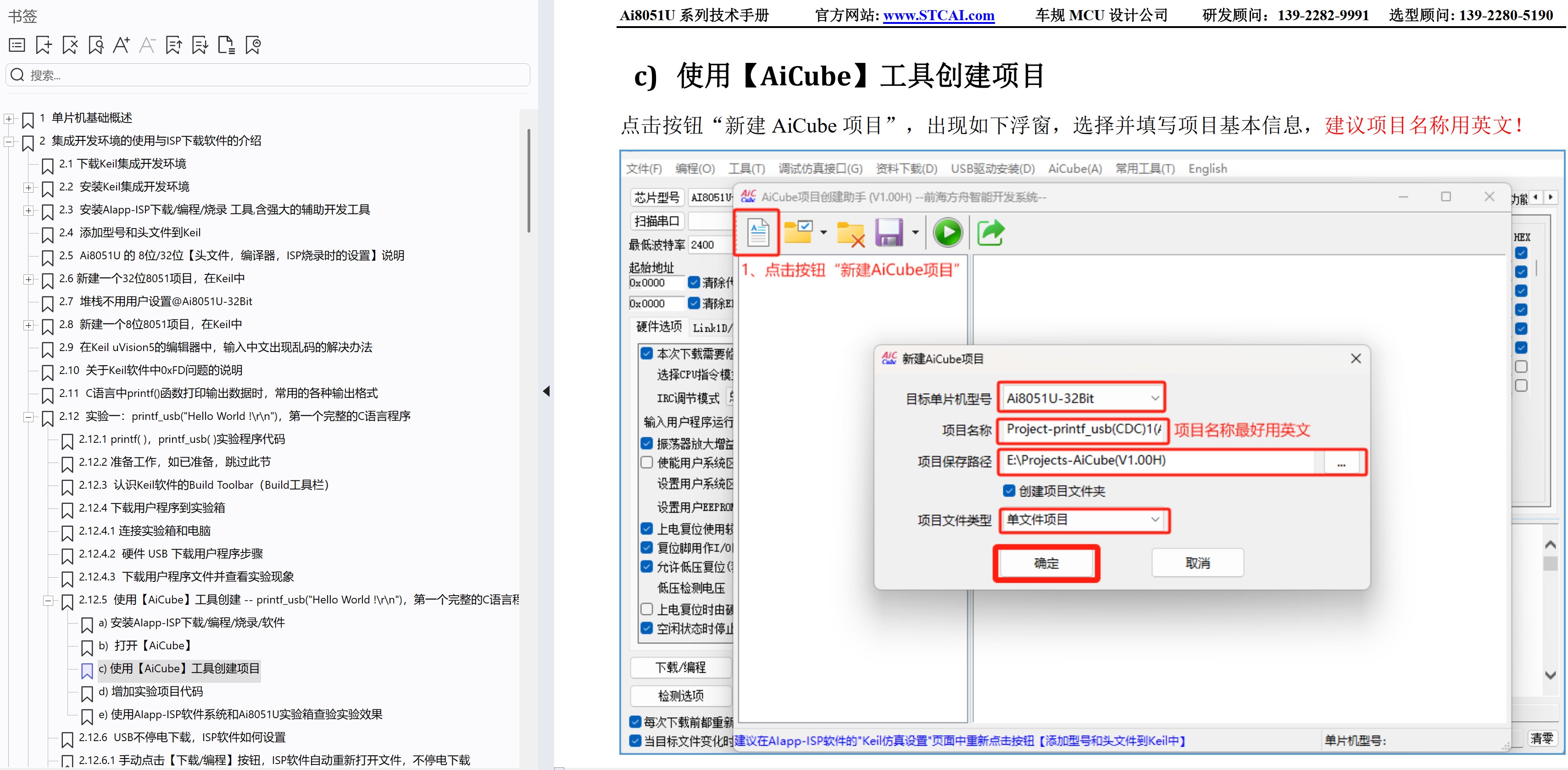Image resolution: width=1568 pixels, height=770 pixels.
Task: Click the English menu item
Action: tap(1207, 169)
